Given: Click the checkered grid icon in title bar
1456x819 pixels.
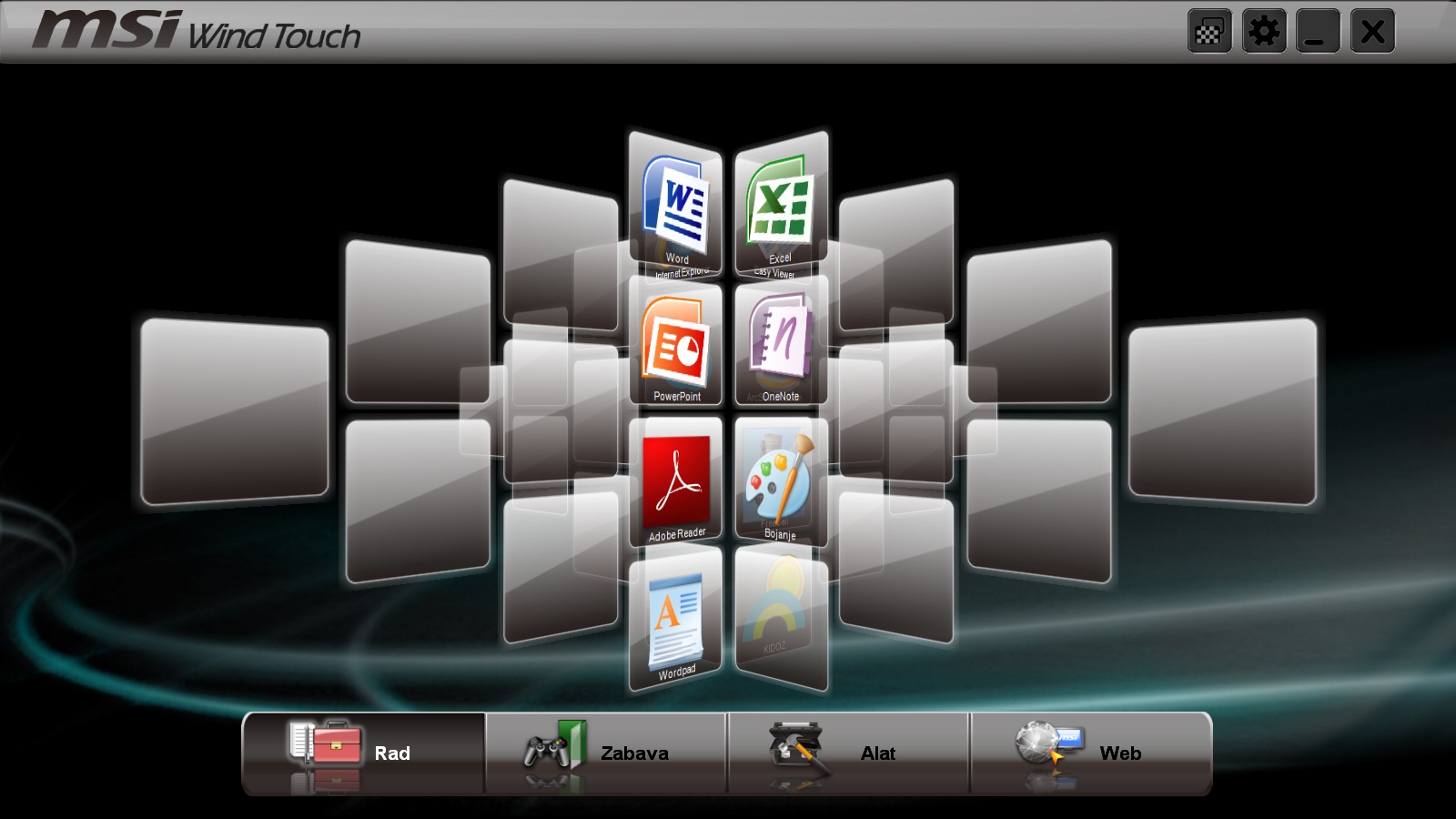Looking at the screenshot, I should [x=1209, y=32].
